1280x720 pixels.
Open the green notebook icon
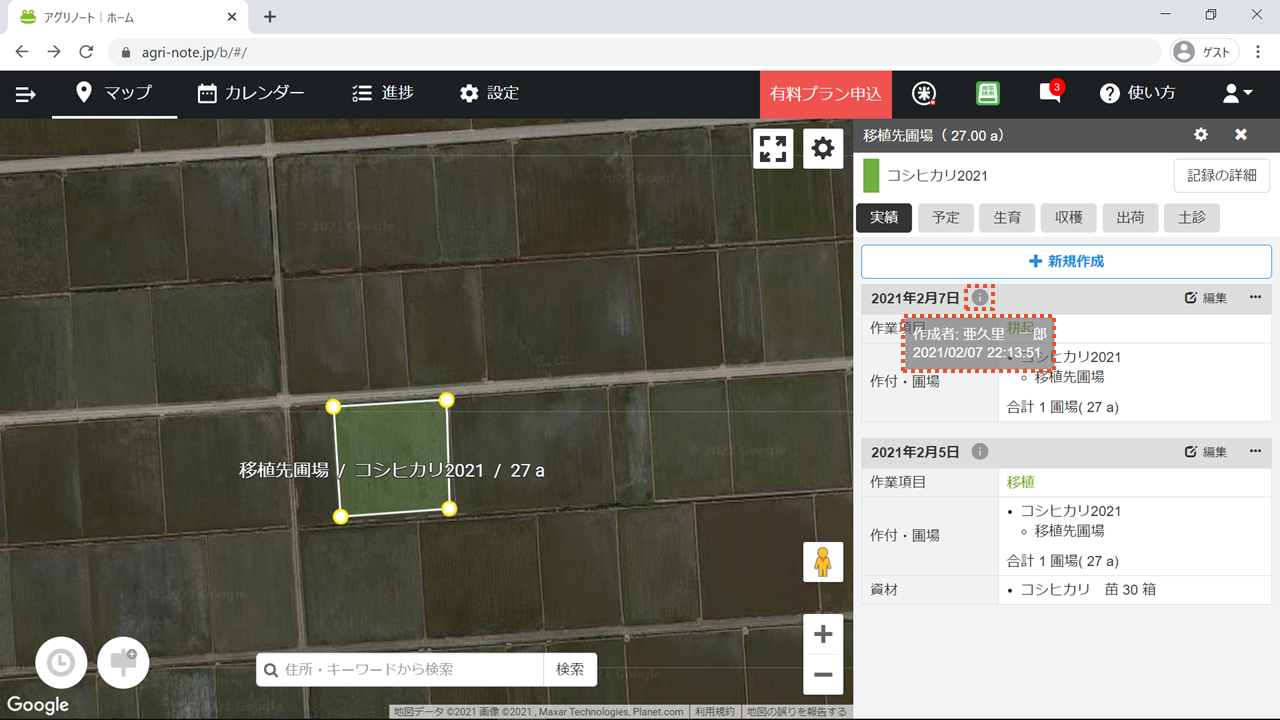988,93
